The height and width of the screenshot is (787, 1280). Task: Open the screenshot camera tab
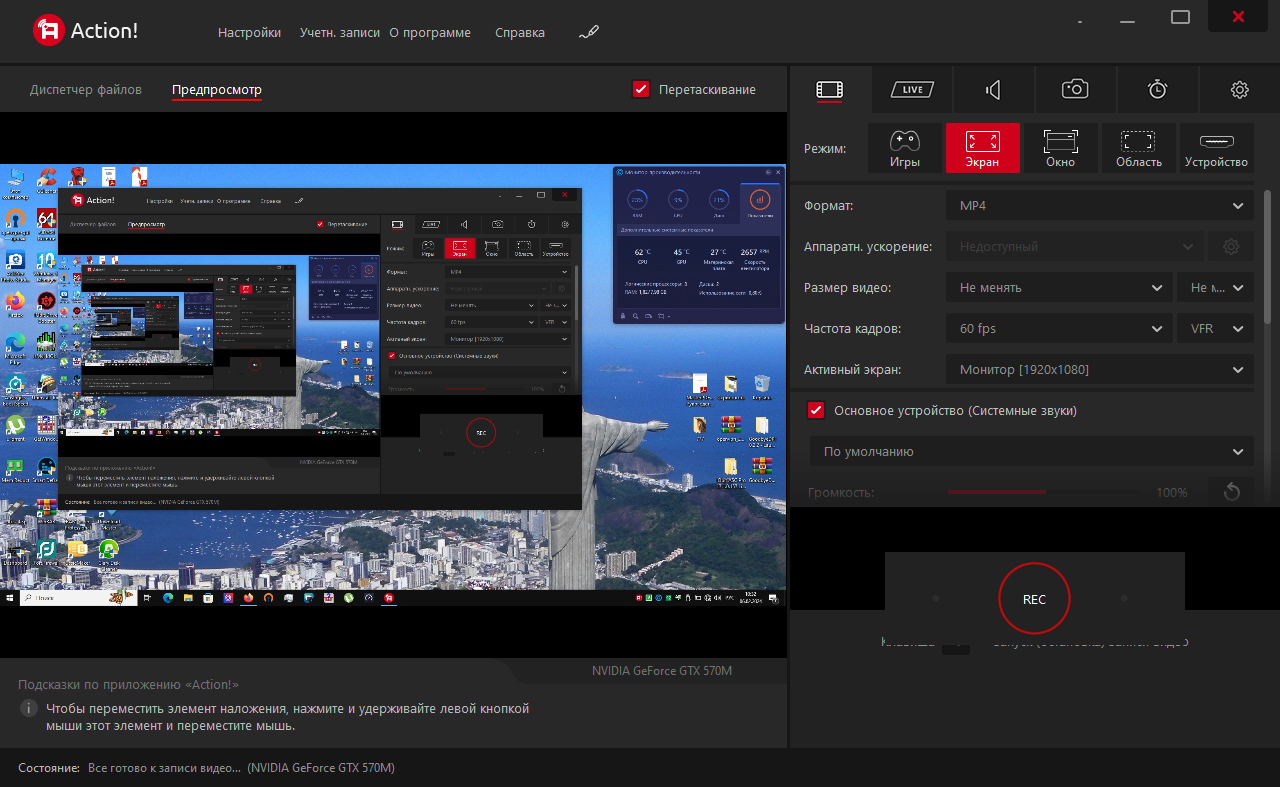[1075, 89]
